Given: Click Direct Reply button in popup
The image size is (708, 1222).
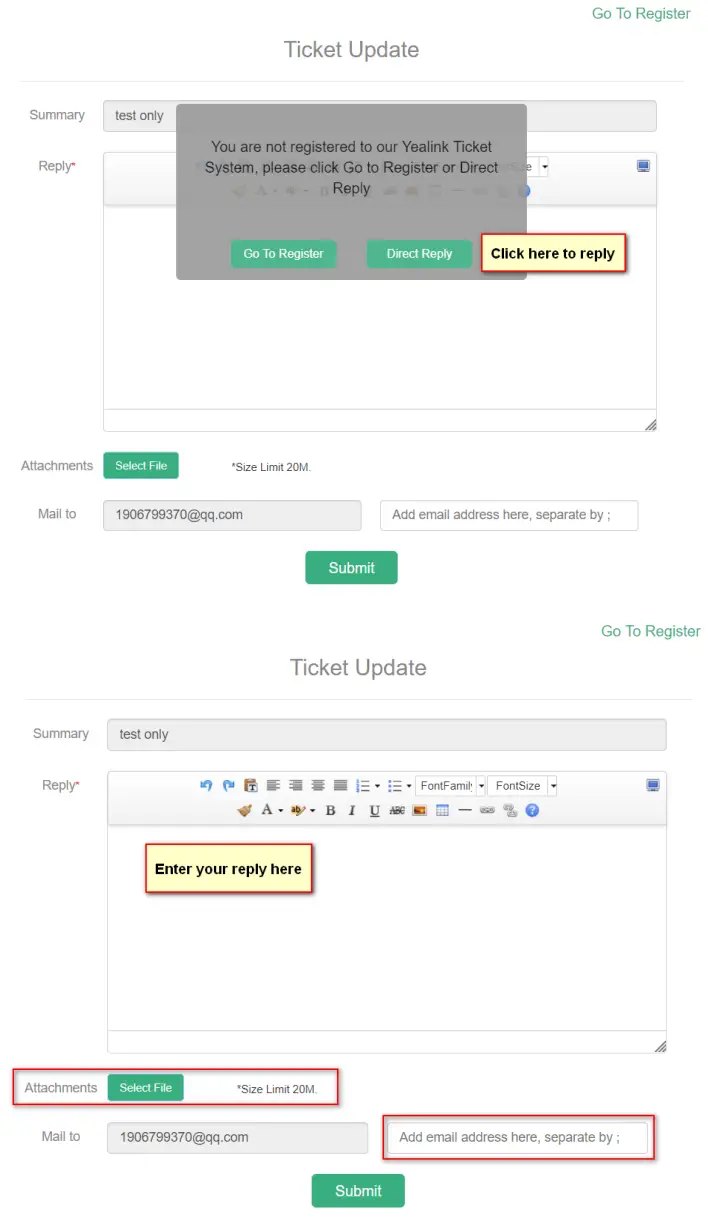Looking at the screenshot, I should coord(419,254).
